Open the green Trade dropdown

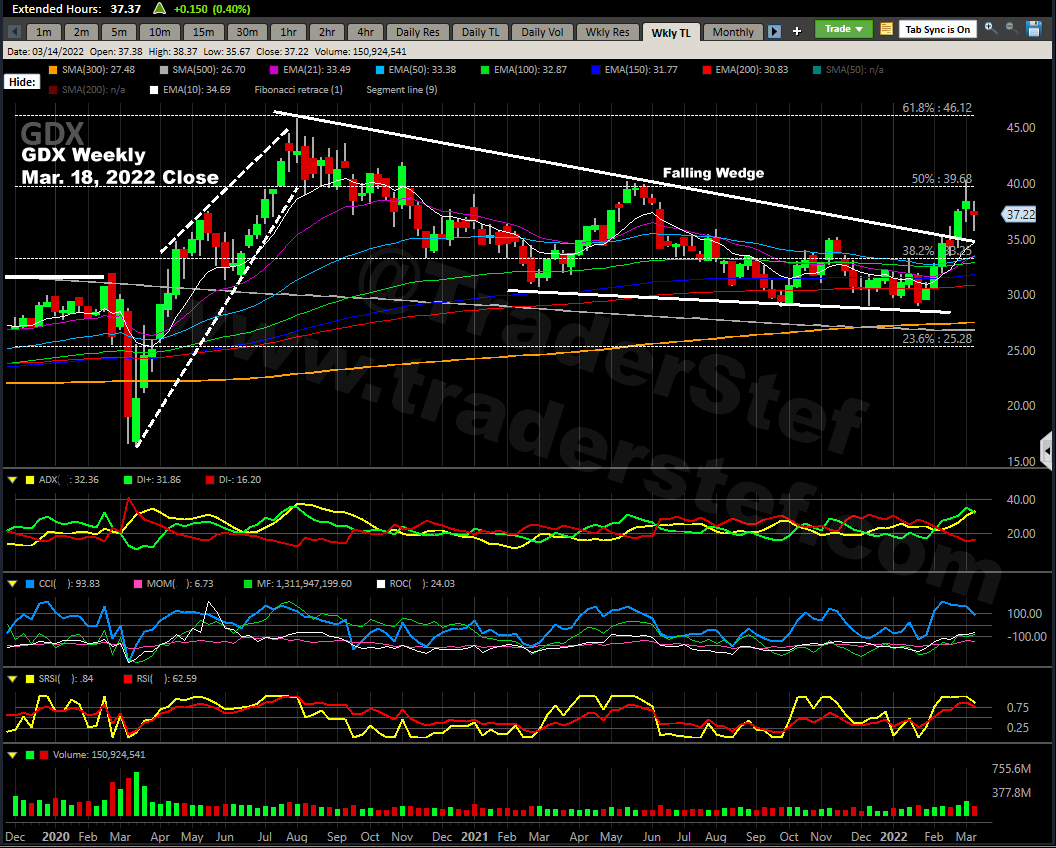843,29
